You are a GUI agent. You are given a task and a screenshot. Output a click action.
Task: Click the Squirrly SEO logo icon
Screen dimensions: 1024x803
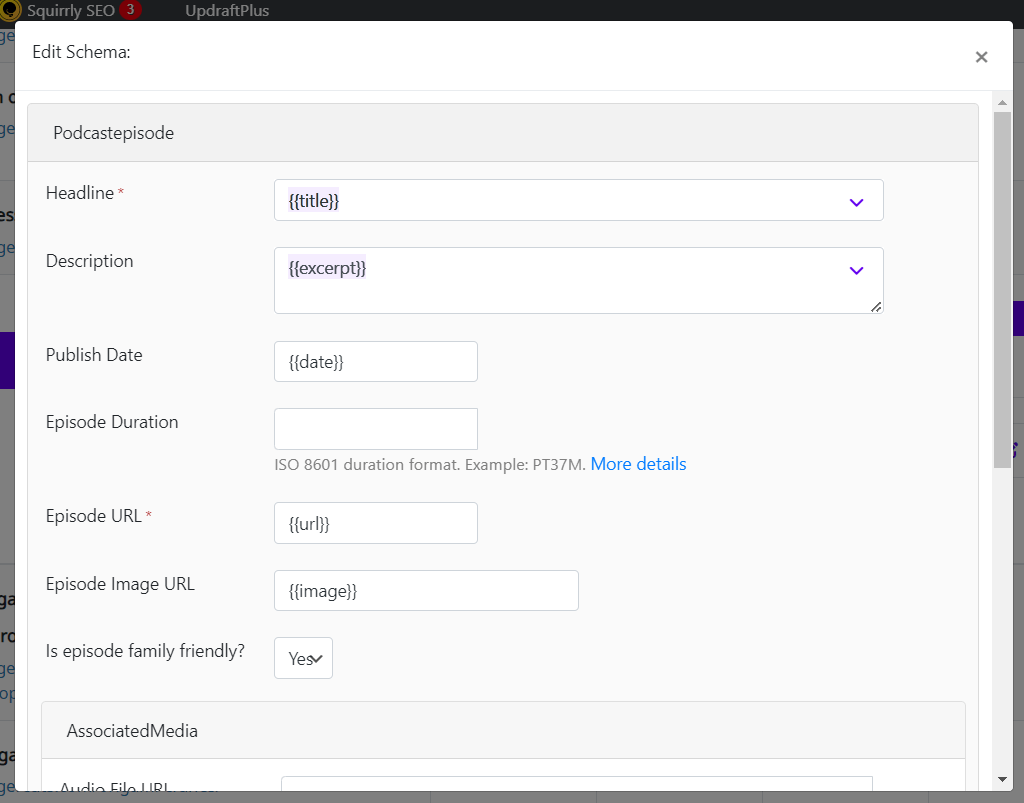tap(9, 10)
